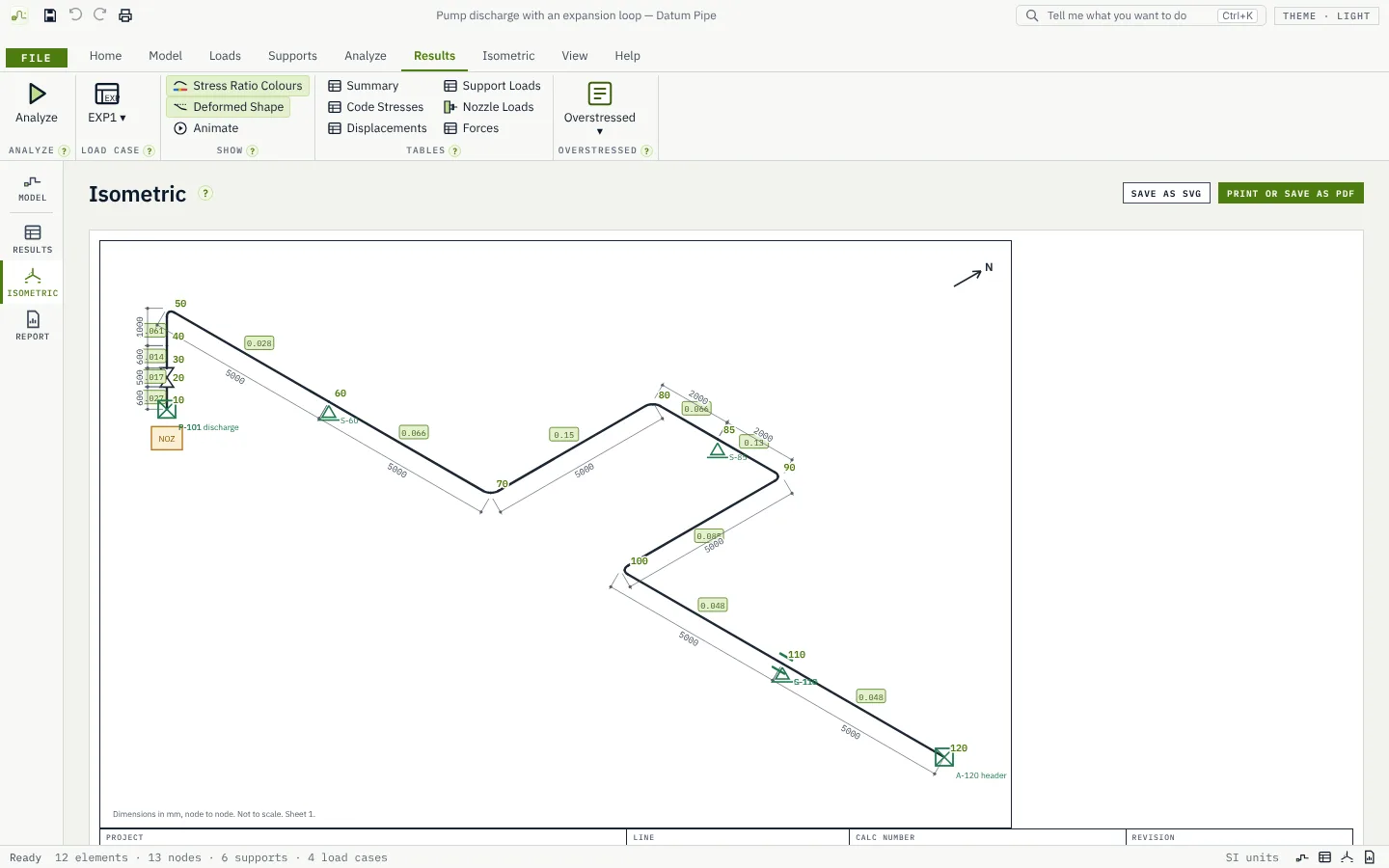Expand the Overstressed dropdown
The image size is (1389, 868).
600,108
